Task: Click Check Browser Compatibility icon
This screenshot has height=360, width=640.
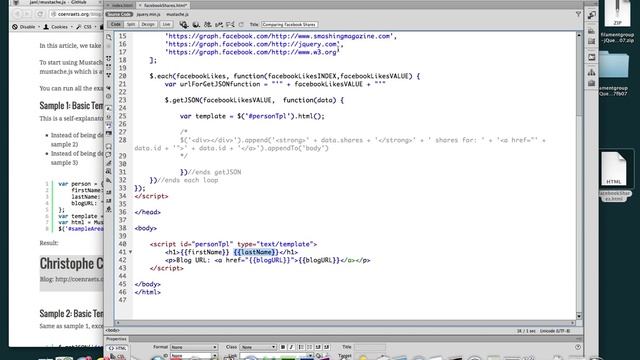Action: point(230,24)
